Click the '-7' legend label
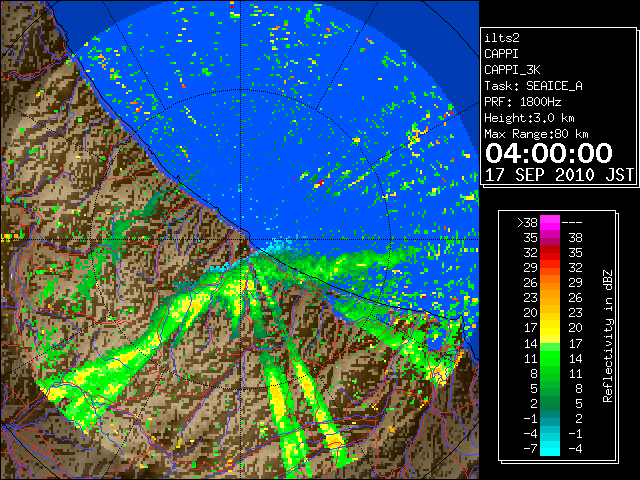The width and height of the screenshot is (640, 480). [x=530, y=449]
